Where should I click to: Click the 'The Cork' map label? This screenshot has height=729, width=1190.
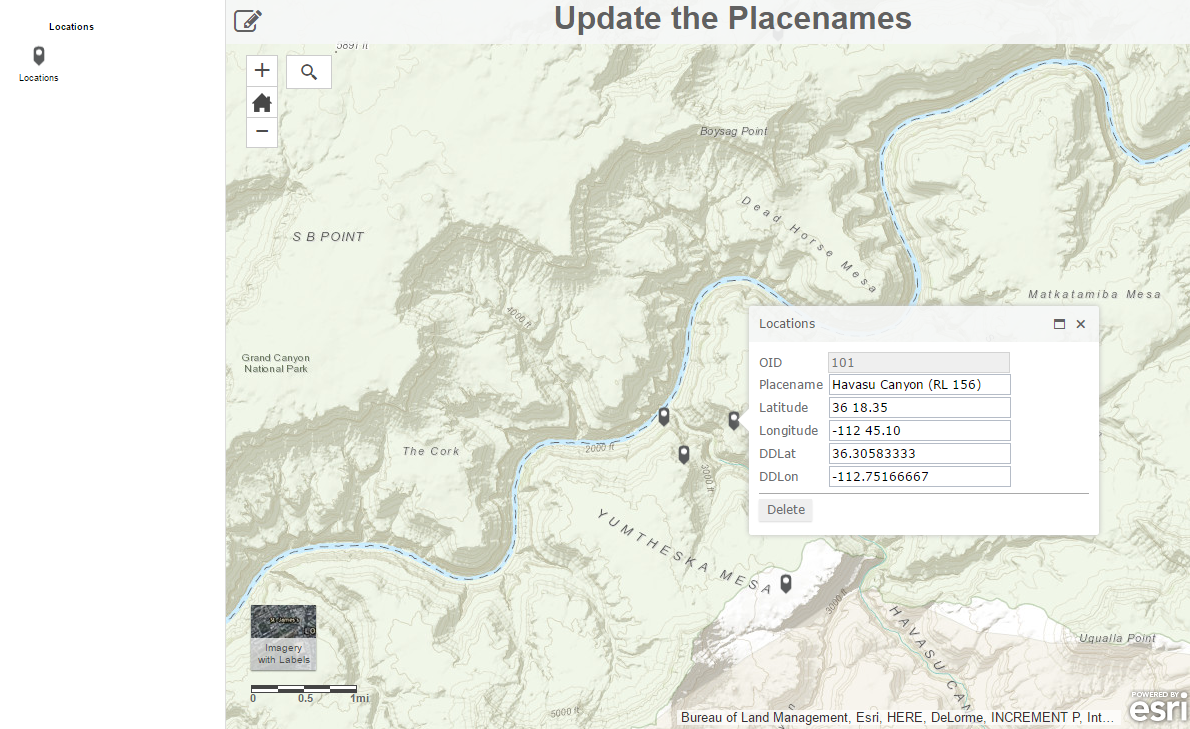tap(431, 451)
